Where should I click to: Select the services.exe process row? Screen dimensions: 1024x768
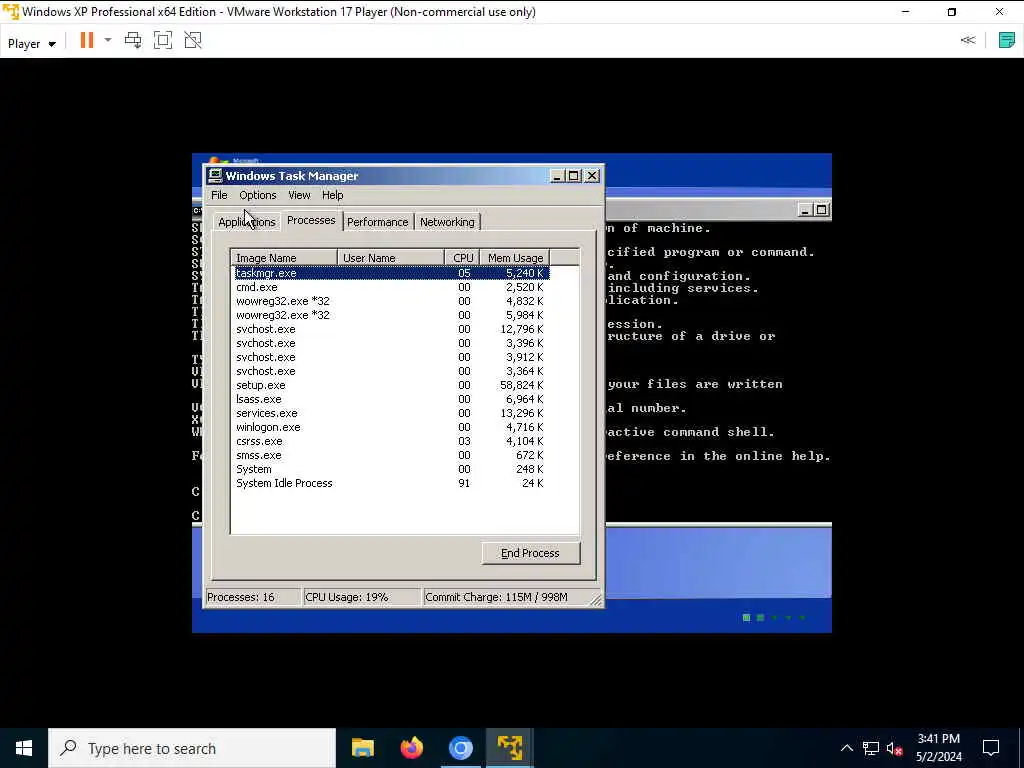tap(392, 413)
